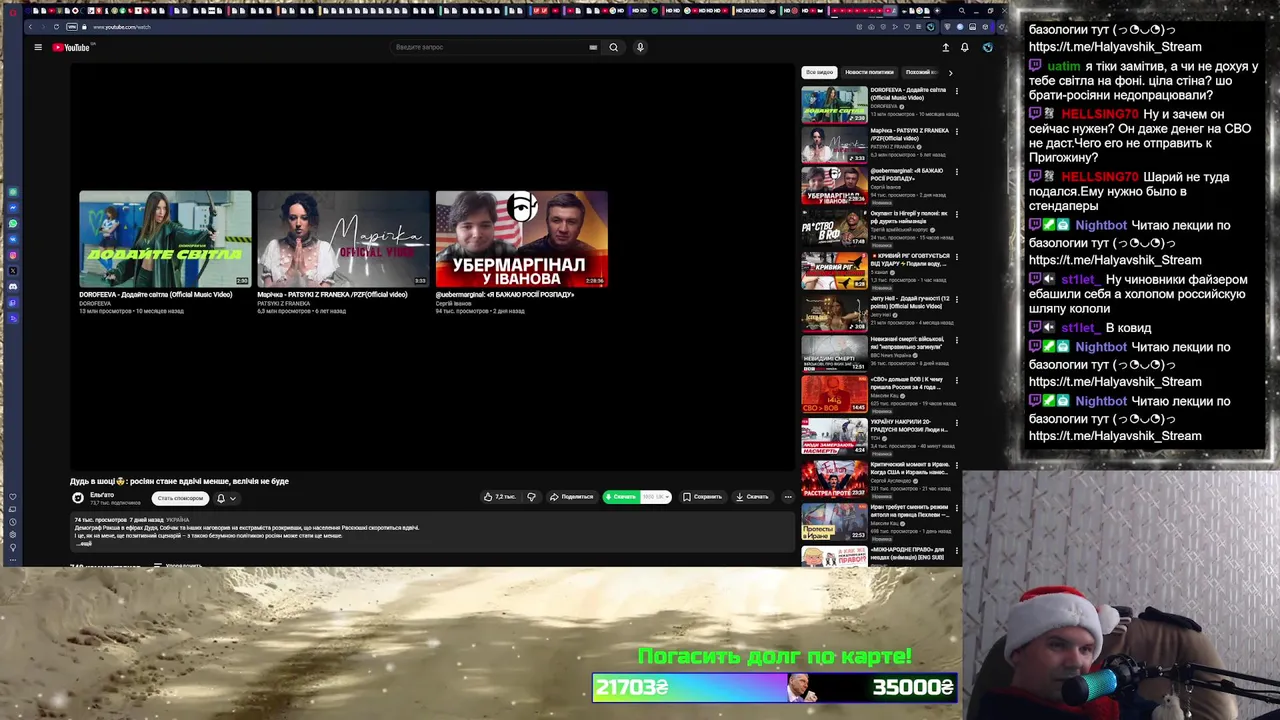This screenshot has height=720, width=1280.
Task: Click donation goal bar 'Погасить долг по карте'
Action: [775, 687]
